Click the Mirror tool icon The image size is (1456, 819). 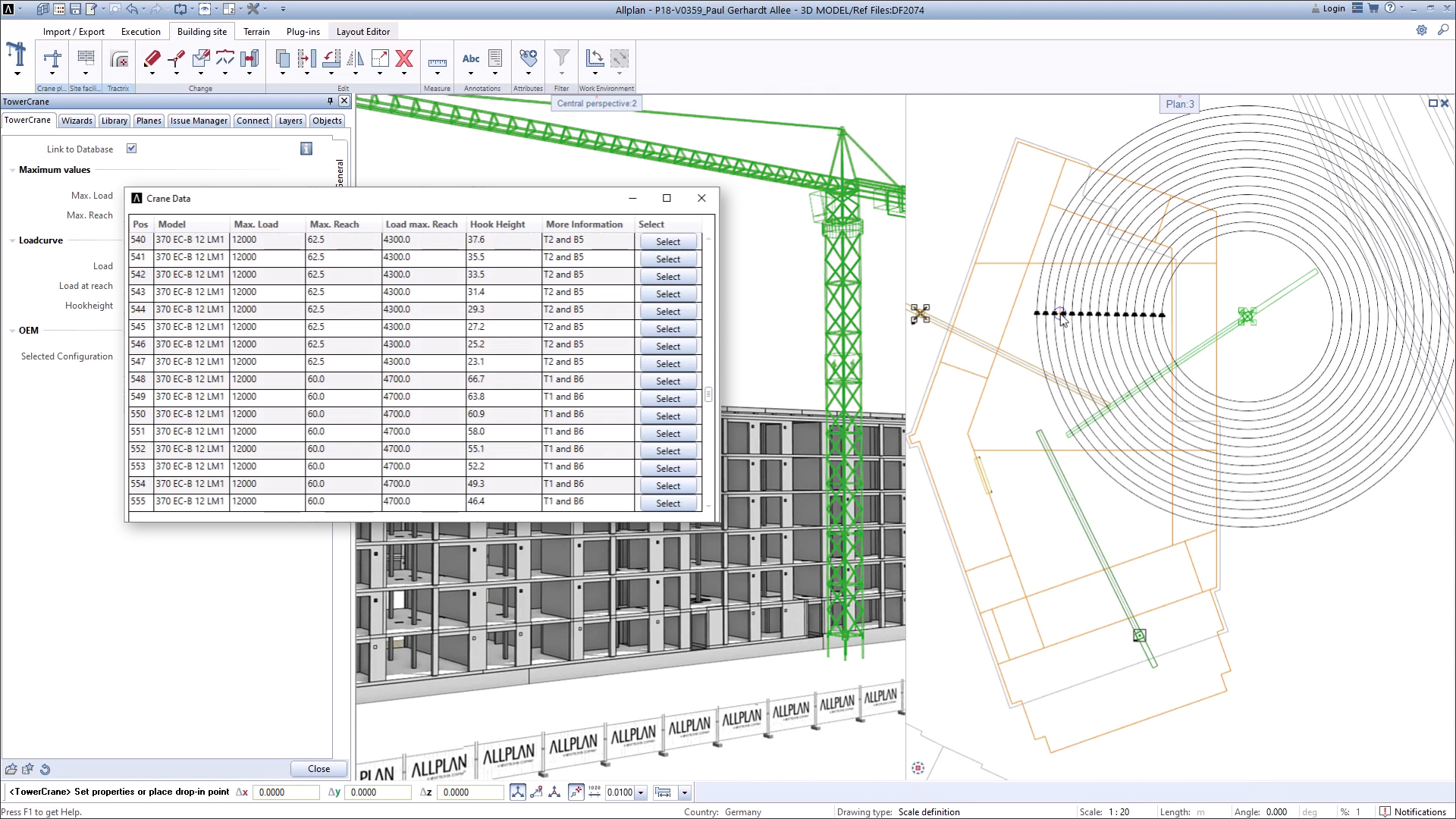pos(355,58)
